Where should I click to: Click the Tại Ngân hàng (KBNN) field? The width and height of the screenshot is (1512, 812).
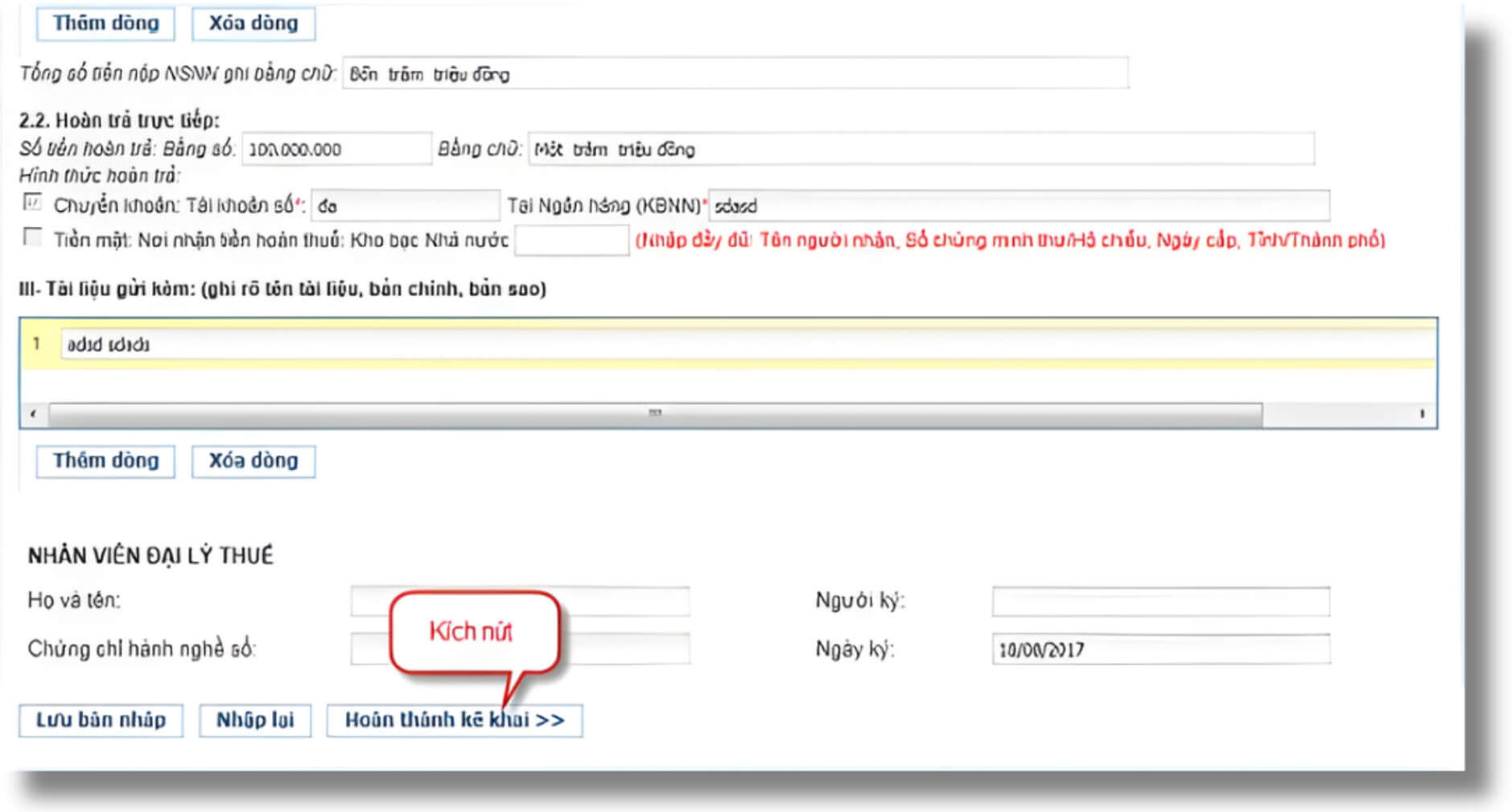(x=1018, y=206)
